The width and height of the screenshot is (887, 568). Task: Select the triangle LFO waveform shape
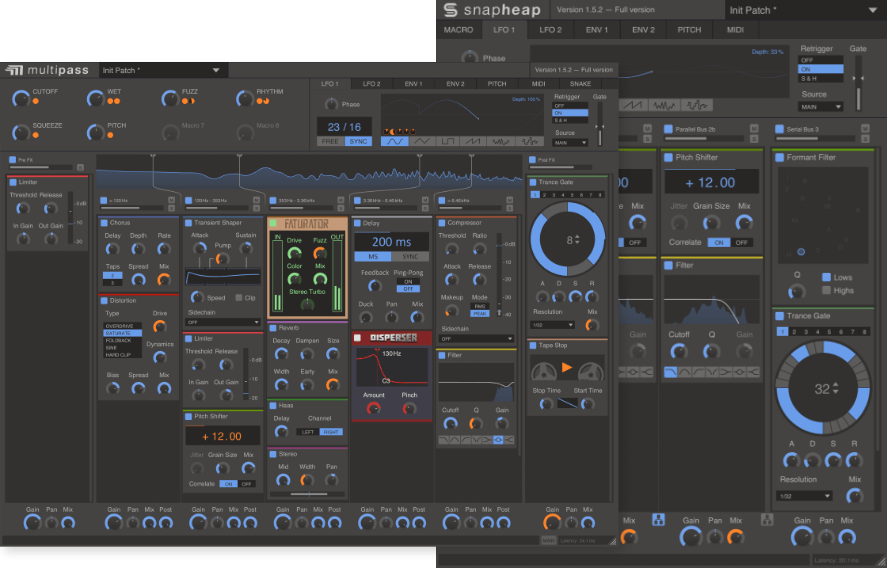[422, 141]
